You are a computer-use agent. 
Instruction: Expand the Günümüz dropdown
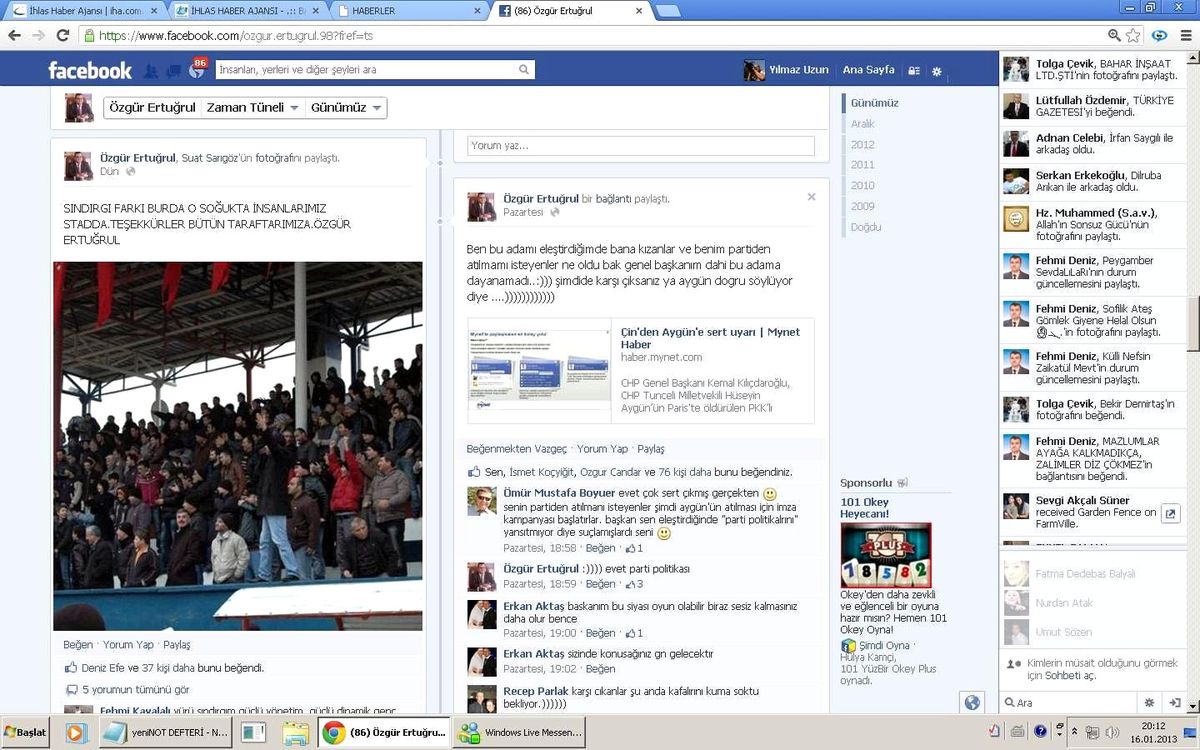pyautogui.click(x=346, y=108)
